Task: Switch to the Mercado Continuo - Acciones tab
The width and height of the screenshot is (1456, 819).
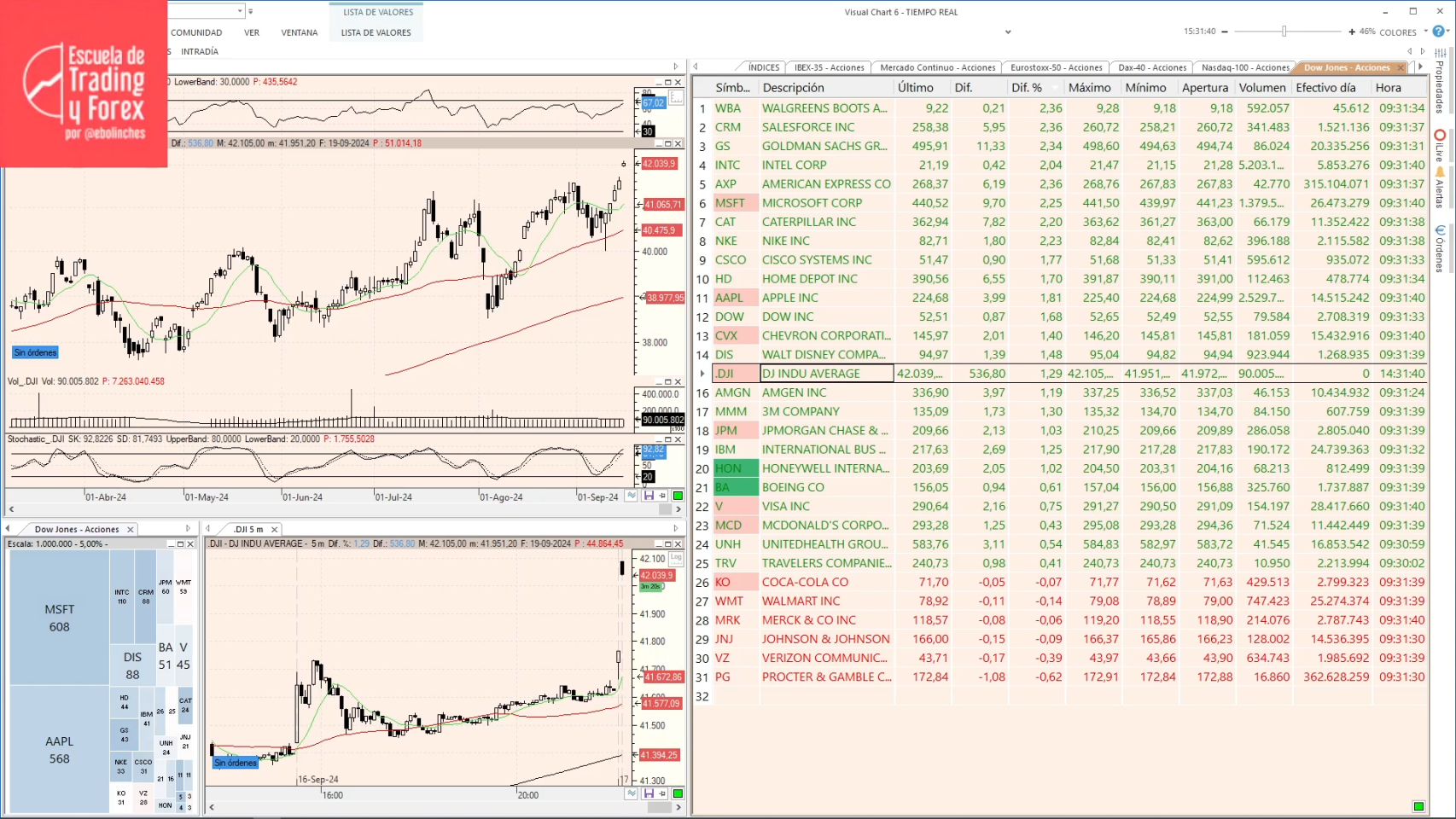Action: click(938, 67)
